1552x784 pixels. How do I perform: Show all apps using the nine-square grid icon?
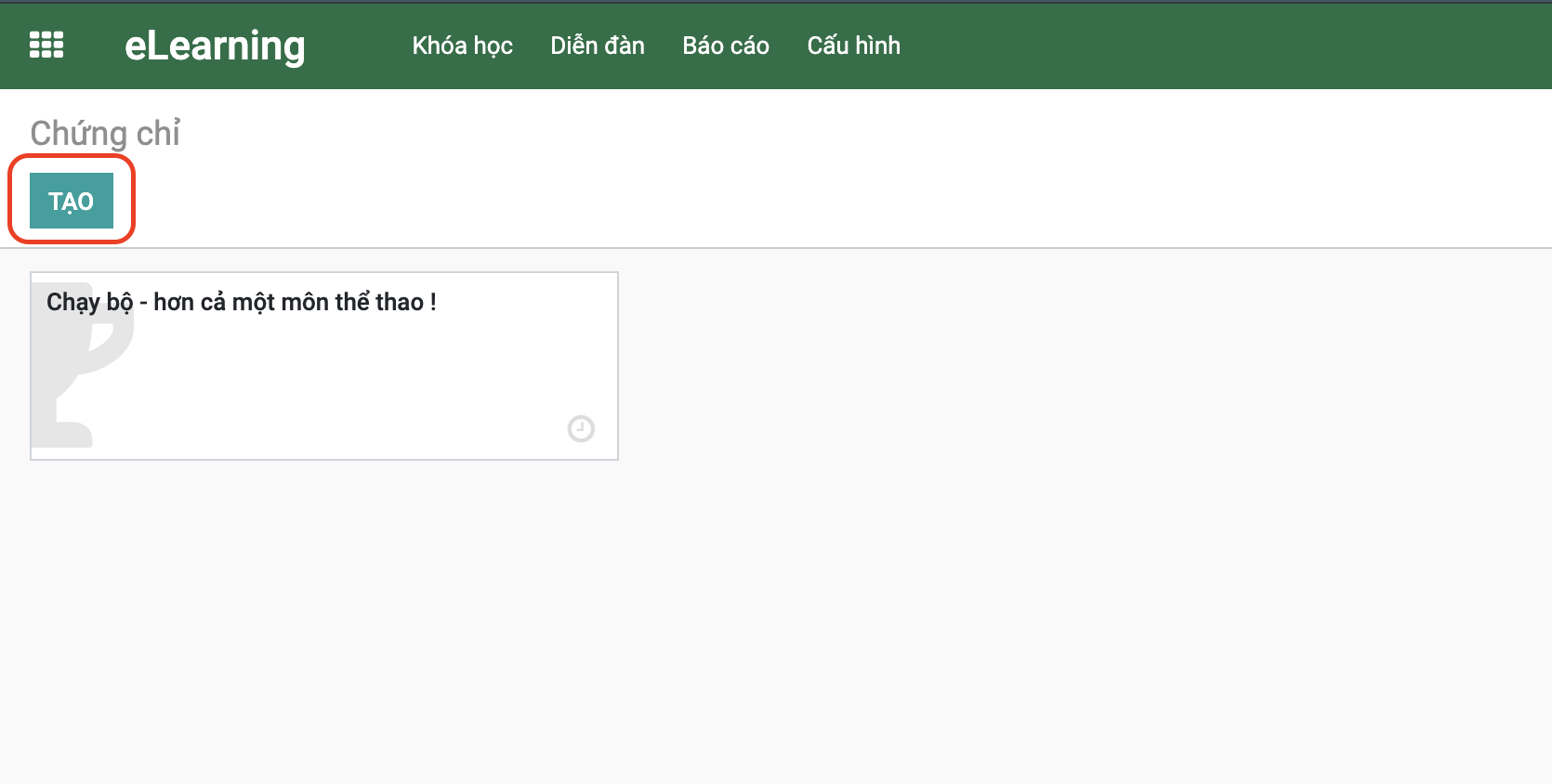(x=46, y=45)
